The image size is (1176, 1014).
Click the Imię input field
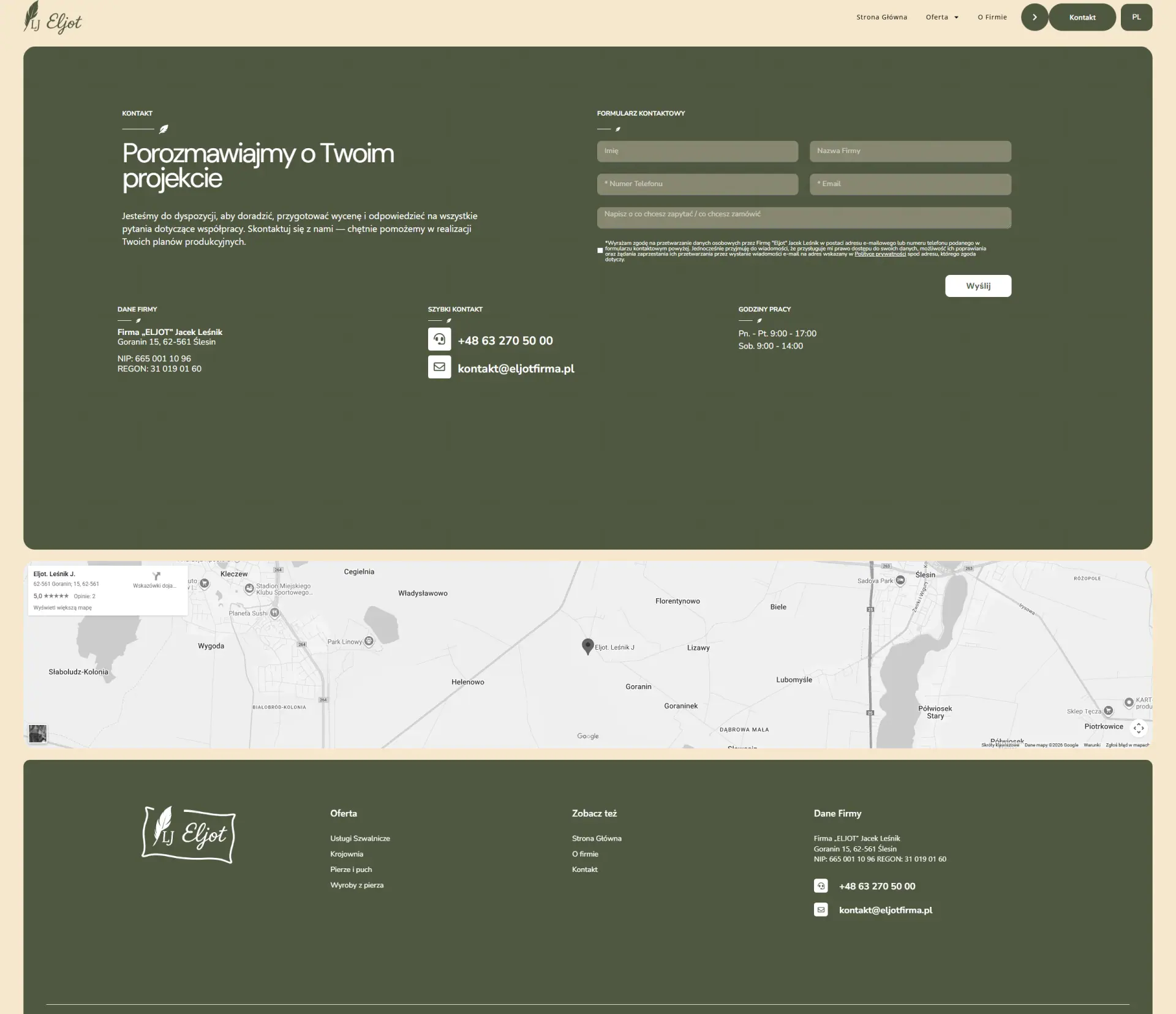pyautogui.click(x=697, y=151)
